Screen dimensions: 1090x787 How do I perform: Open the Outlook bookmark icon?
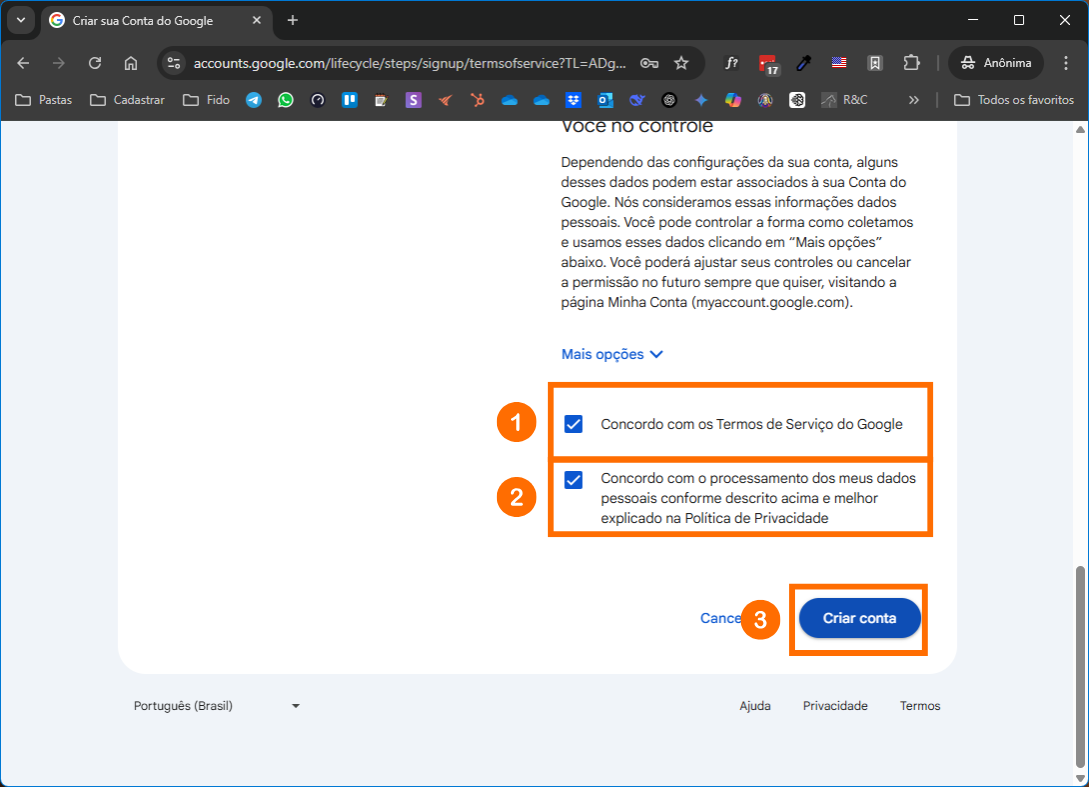[605, 100]
